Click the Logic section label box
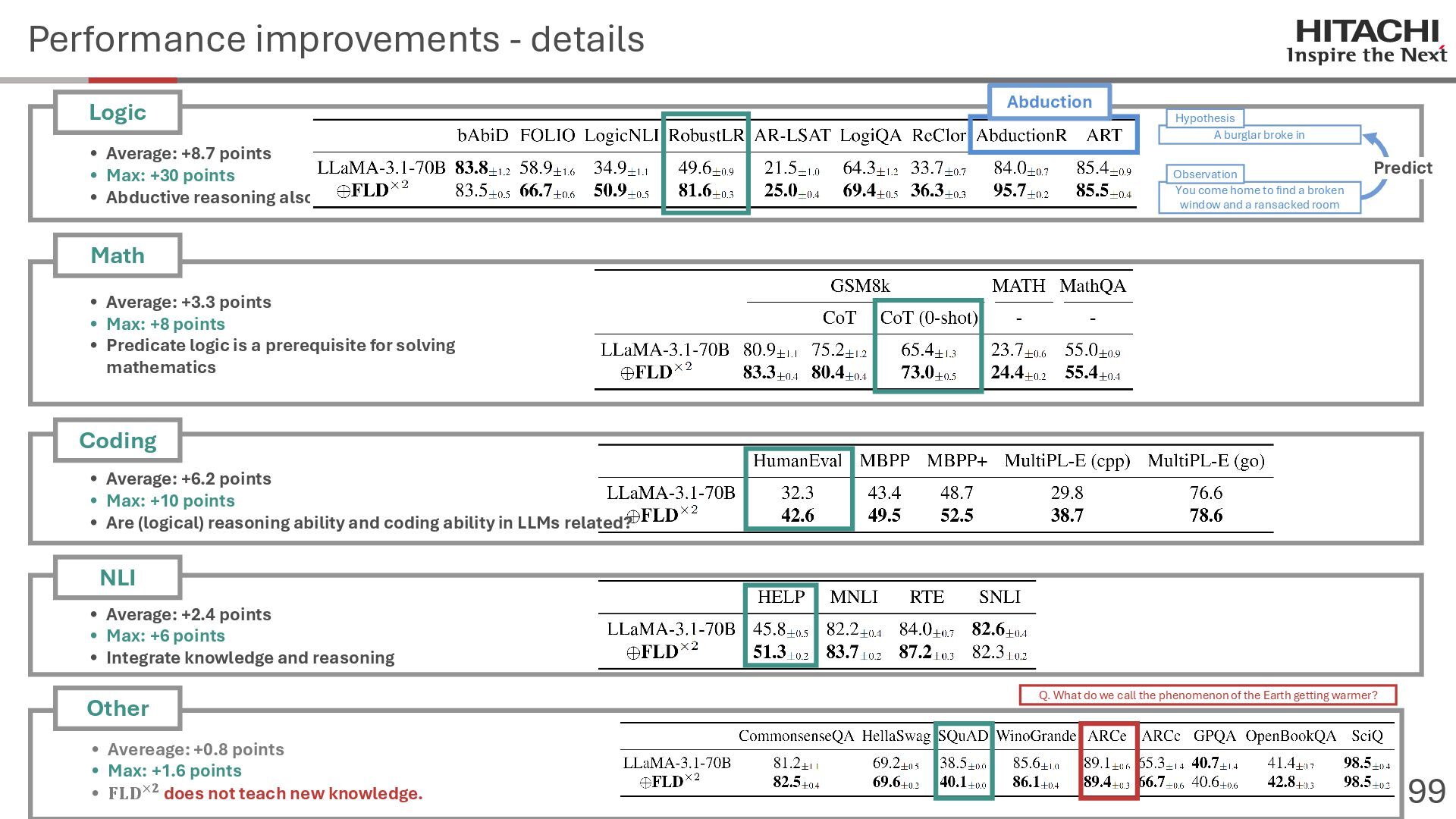 click(x=118, y=112)
